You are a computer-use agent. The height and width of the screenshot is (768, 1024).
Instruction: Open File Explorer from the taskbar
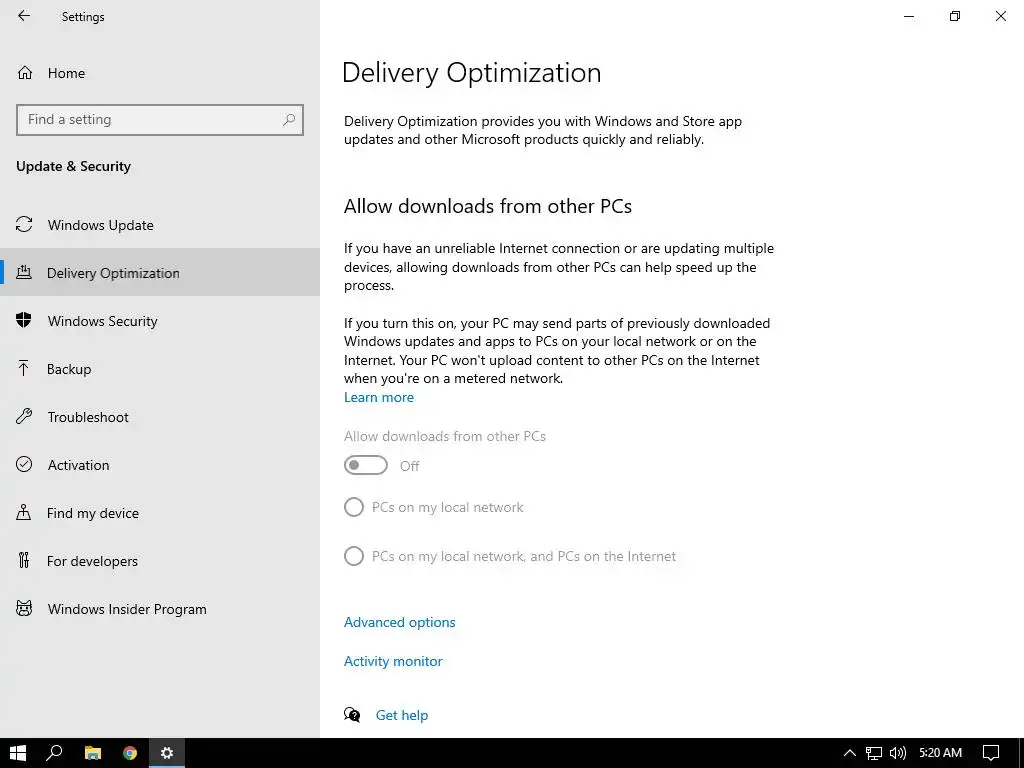(93, 753)
